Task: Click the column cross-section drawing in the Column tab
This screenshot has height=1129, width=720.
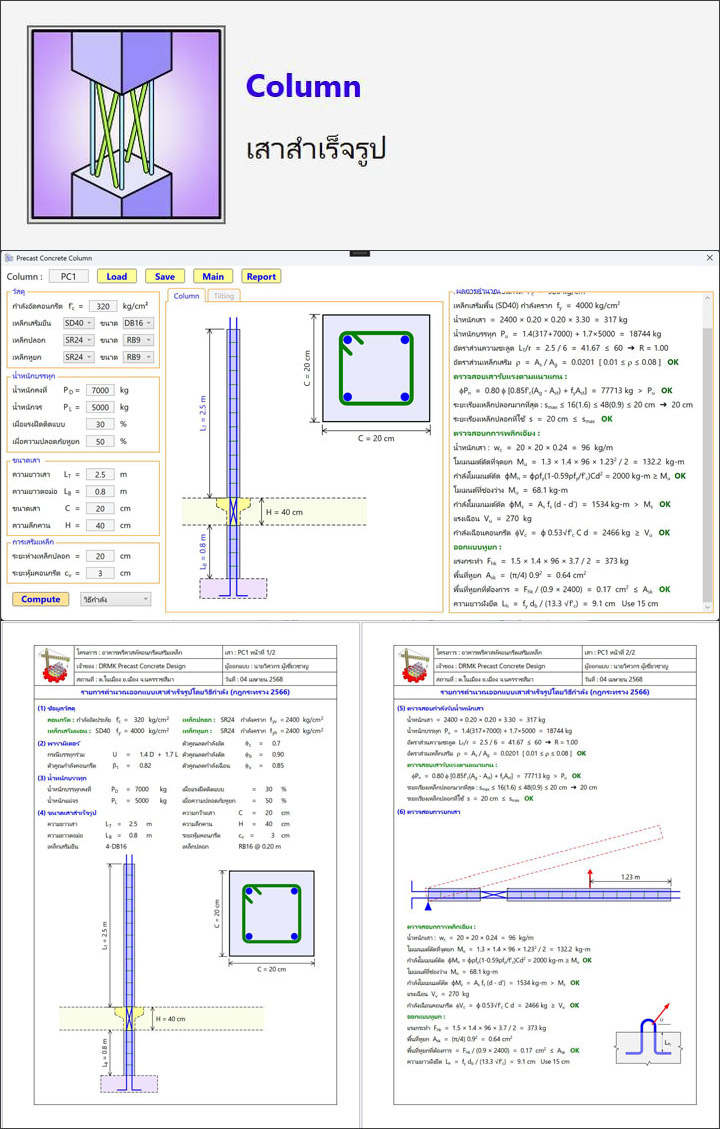Action: click(x=376, y=367)
